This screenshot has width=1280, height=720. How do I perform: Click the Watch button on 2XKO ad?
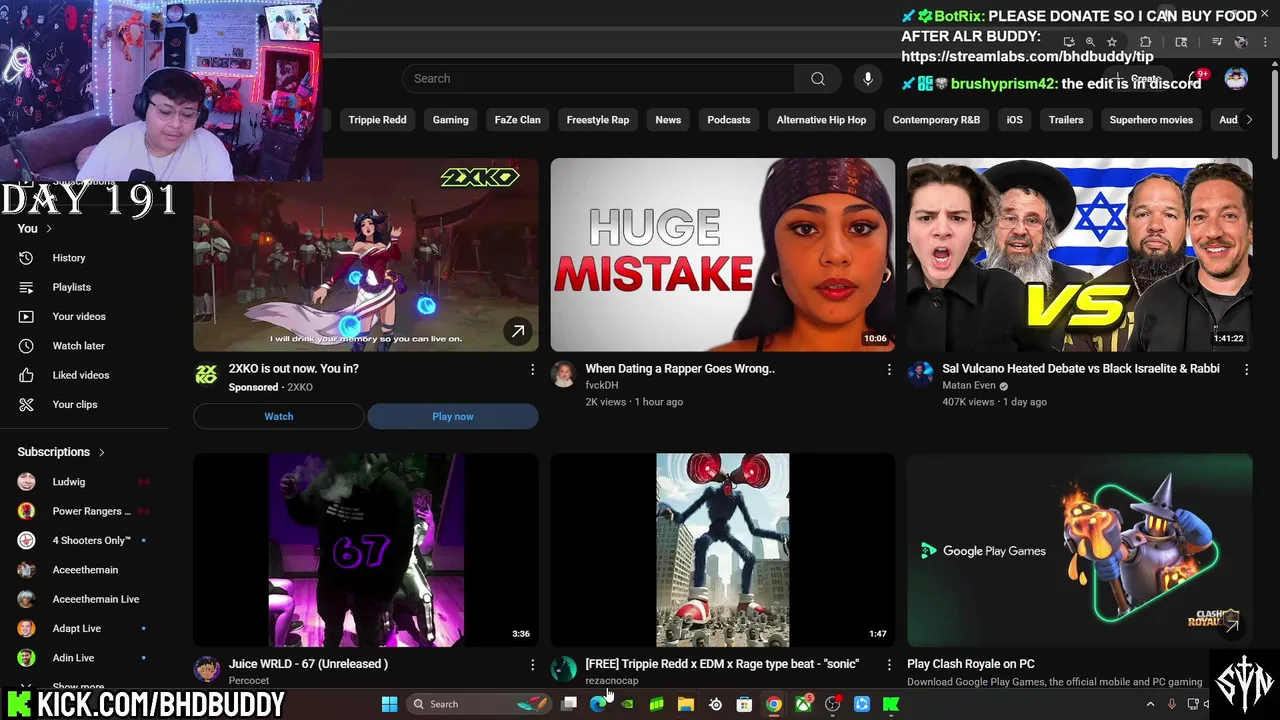click(279, 416)
